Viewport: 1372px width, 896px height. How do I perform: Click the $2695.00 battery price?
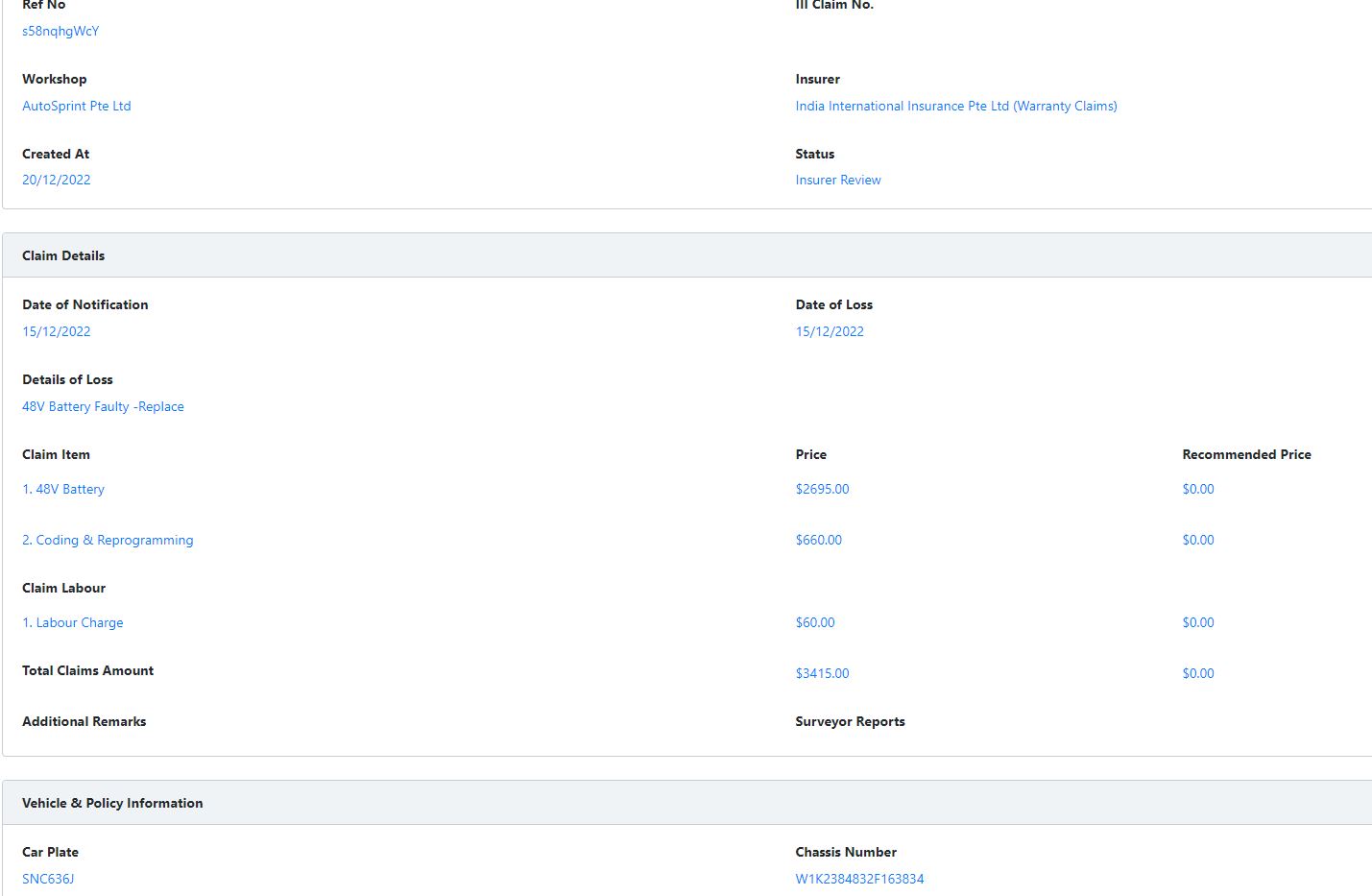point(822,489)
